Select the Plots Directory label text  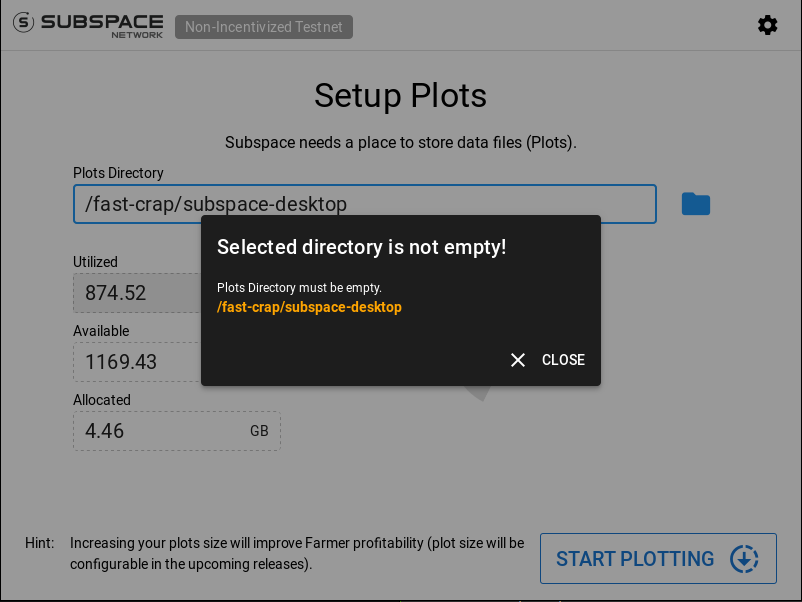(118, 173)
